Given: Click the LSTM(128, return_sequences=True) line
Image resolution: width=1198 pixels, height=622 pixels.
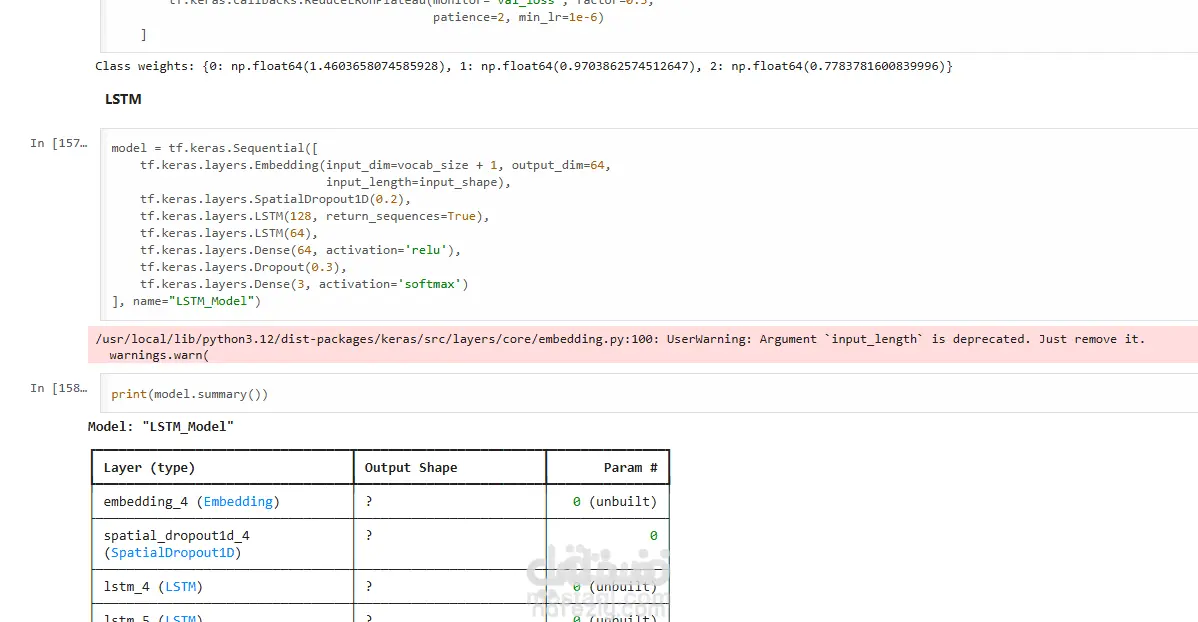Looking at the screenshot, I should click(x=314, y=216).
